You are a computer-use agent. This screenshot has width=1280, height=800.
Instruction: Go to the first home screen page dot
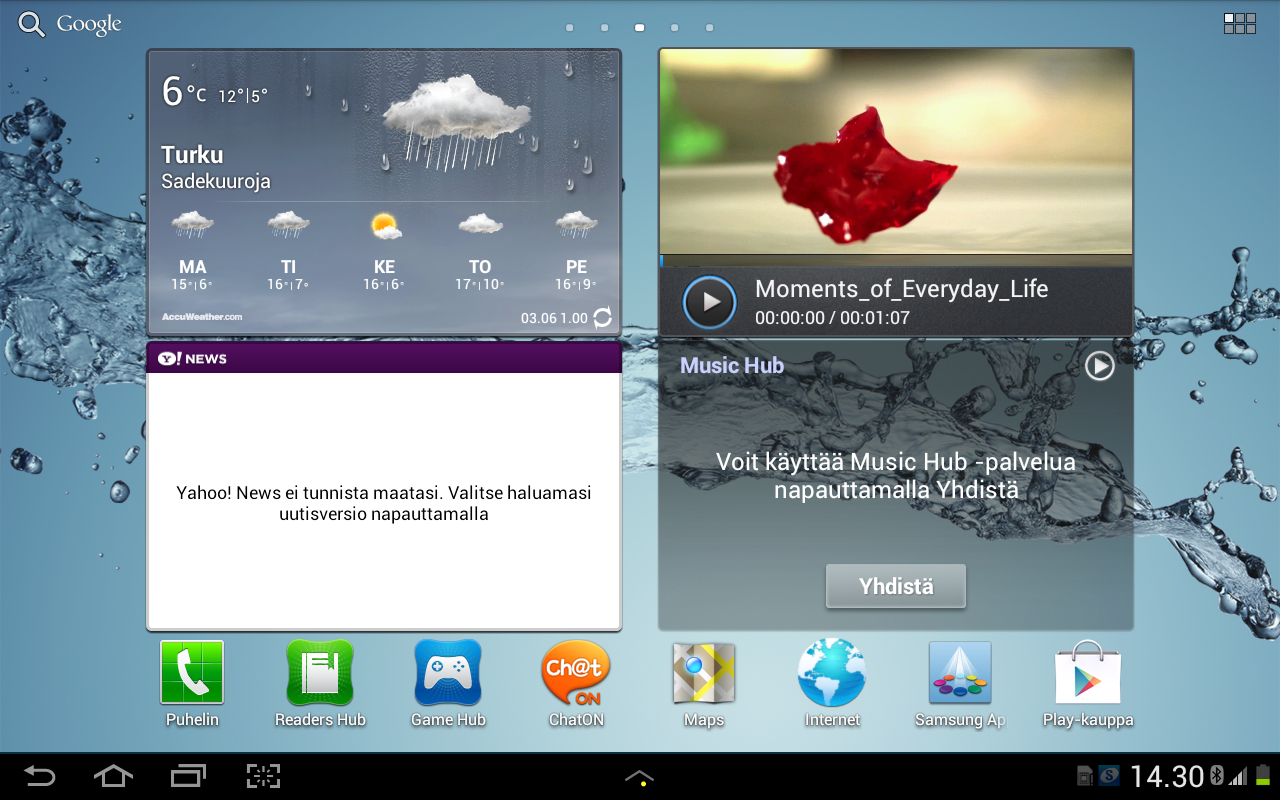pos(569,28)
